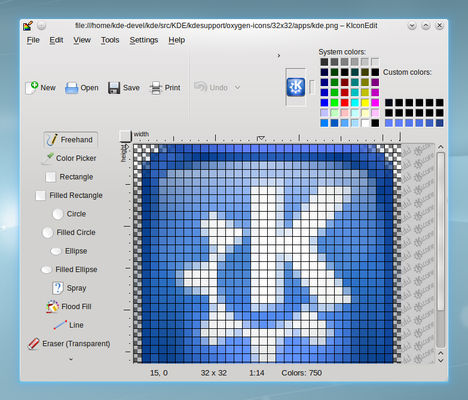Choose the Line tool

[x=69, y=325]
